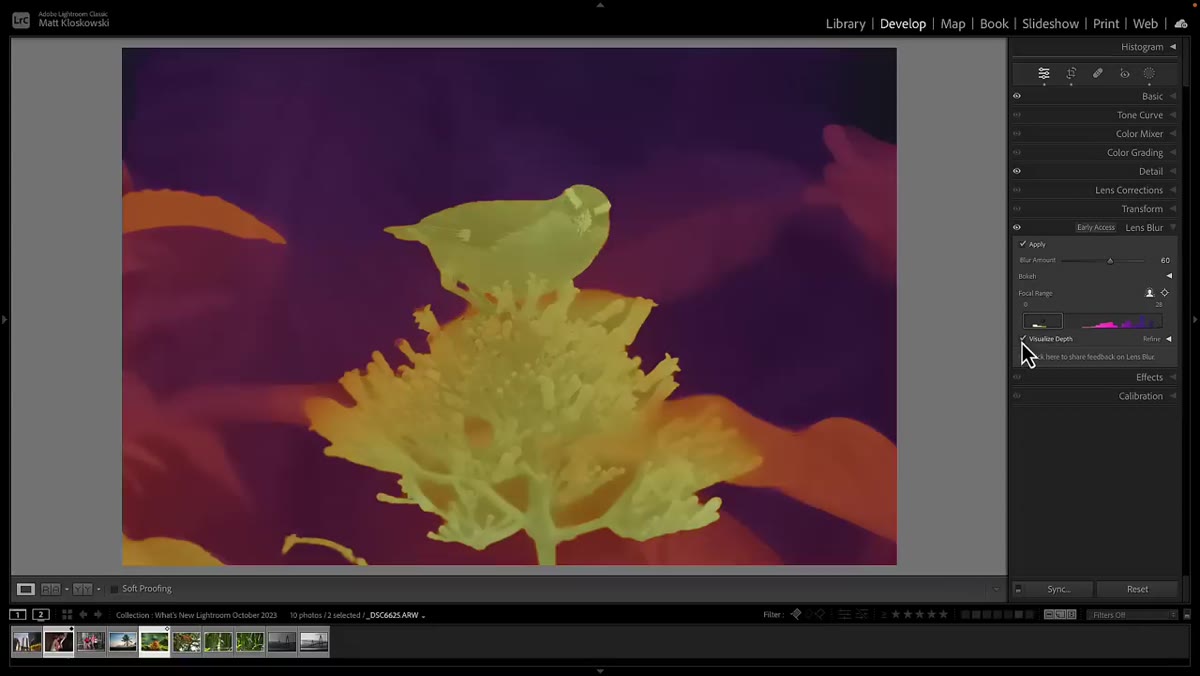
Task: Collapse the Lens Blur panel
Action: [x=1173, y=228]
